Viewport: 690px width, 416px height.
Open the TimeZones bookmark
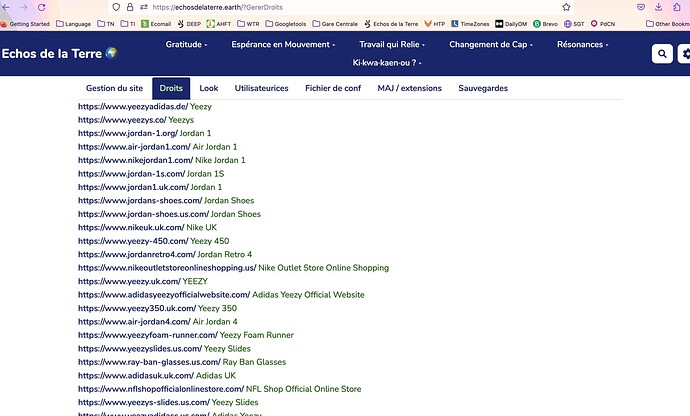470,24
